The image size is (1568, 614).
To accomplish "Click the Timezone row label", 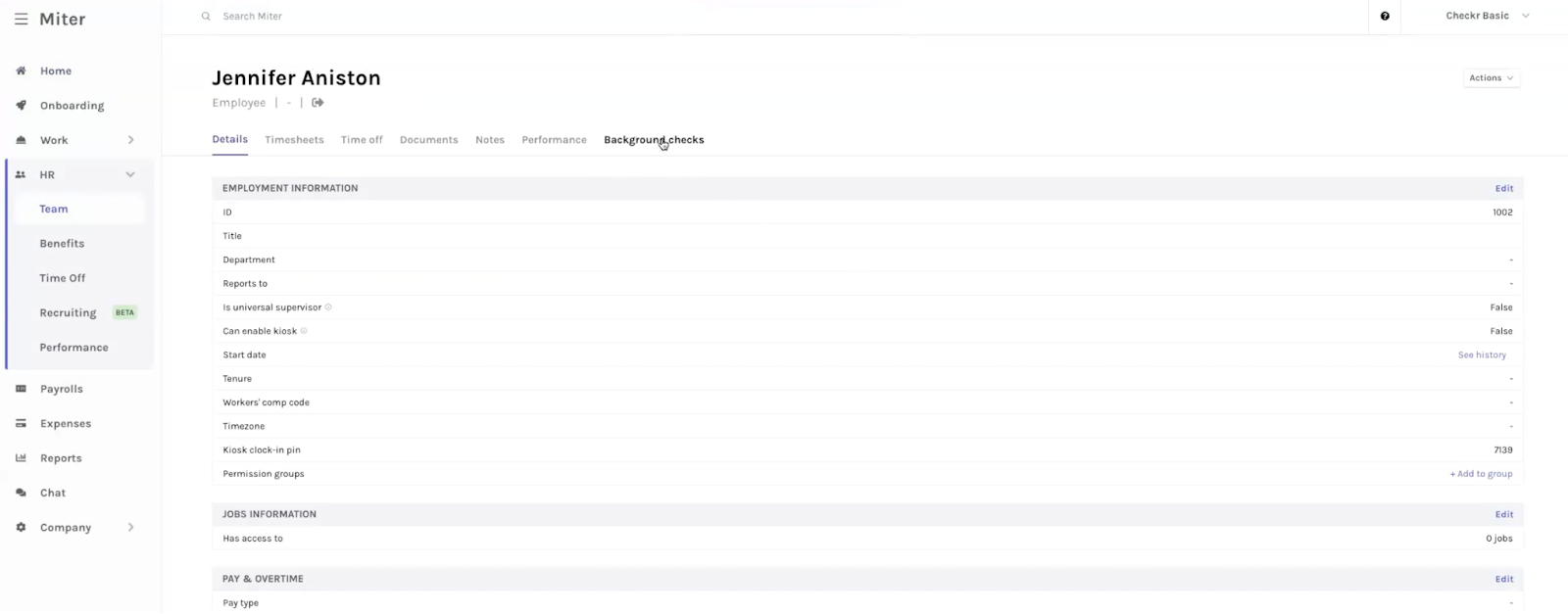I will (x=244, y=427).
